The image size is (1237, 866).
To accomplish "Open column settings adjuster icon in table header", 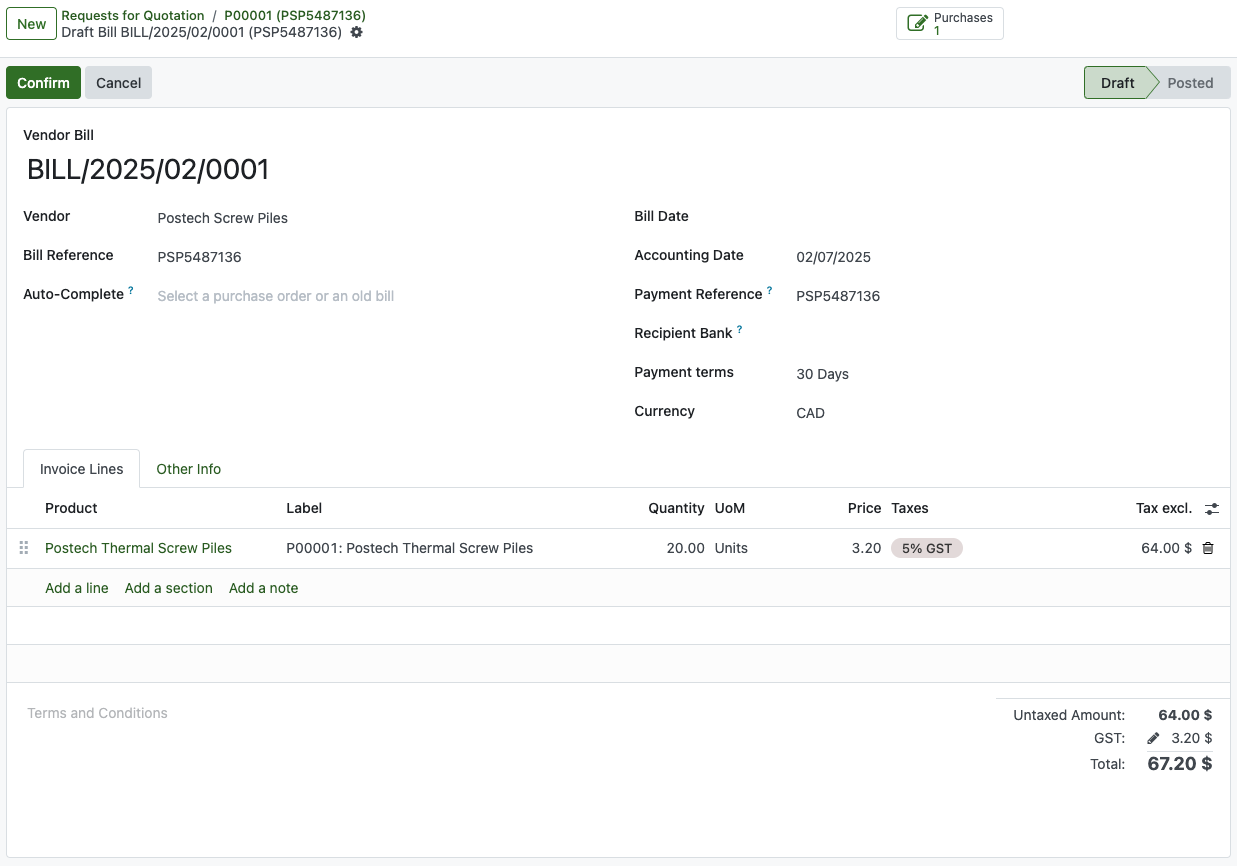I will click(1212, 509).
